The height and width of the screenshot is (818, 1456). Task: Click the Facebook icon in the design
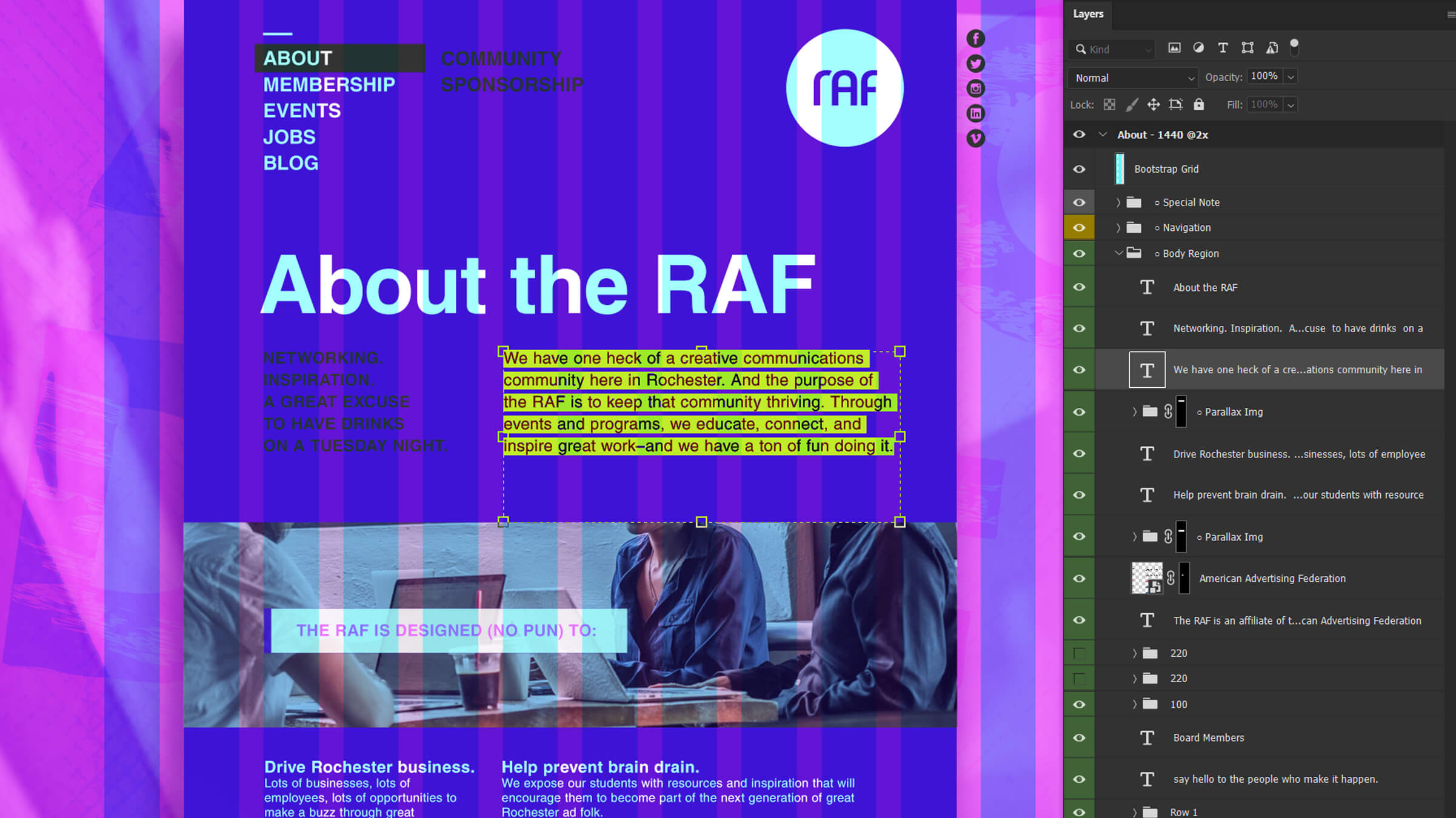pyautogui.click(x=975, y=39)
